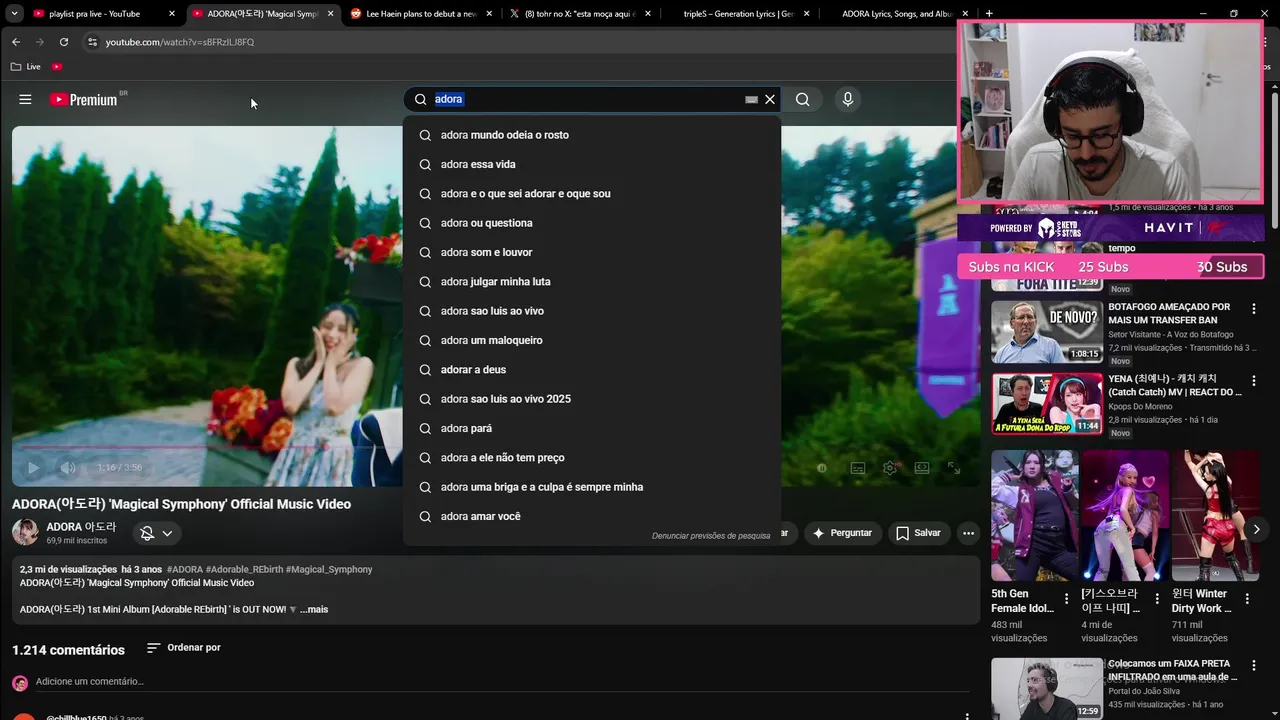Select suggestion 'adora ou questiona'
This screenshot has width=1280, height=720.
592,223
